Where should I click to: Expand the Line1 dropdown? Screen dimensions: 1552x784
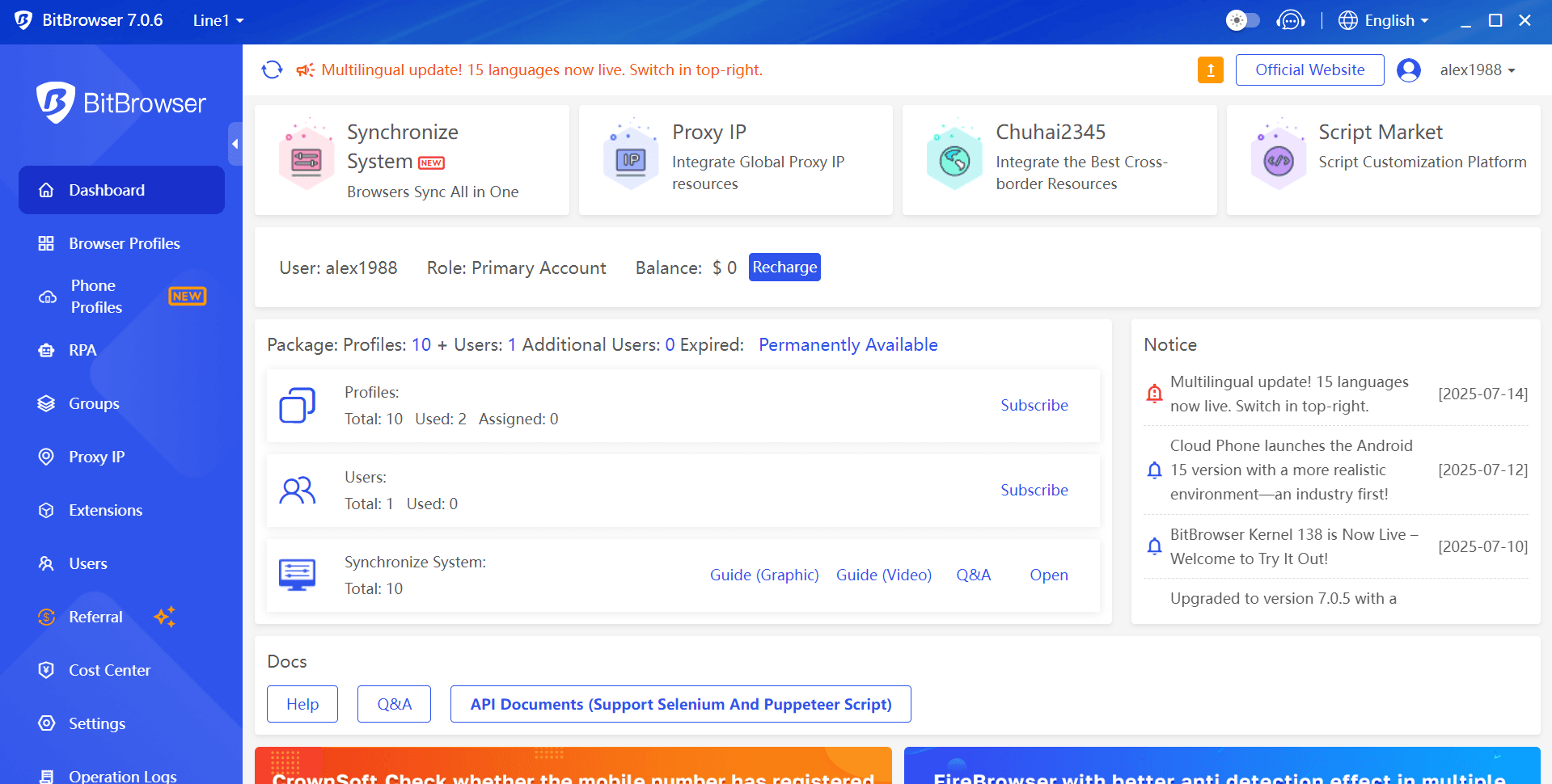coord(218,20)
